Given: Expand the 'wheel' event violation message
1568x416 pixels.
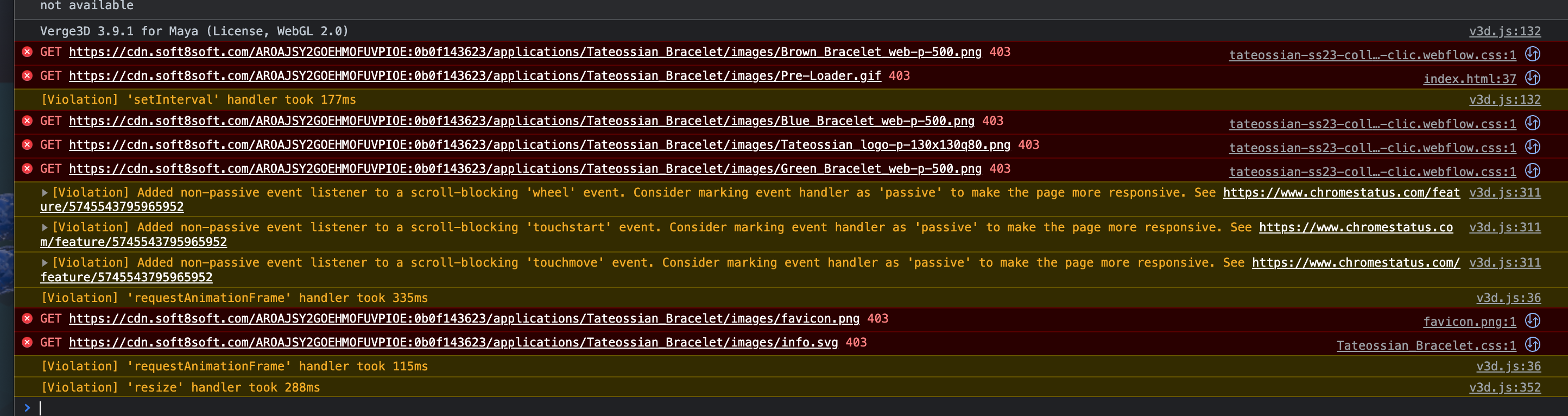Looking at the screenshot, I should (x=45, y=192).
